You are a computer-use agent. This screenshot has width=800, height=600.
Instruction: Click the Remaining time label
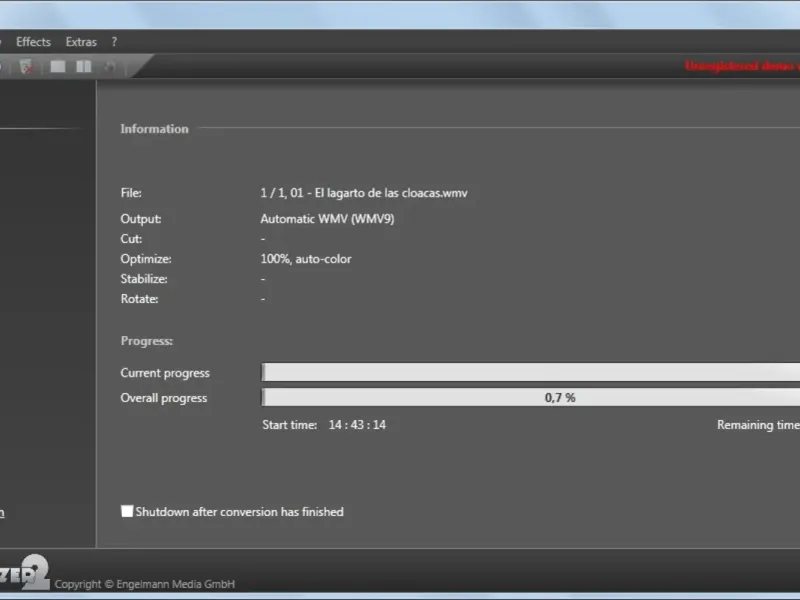tap(758, 425)
